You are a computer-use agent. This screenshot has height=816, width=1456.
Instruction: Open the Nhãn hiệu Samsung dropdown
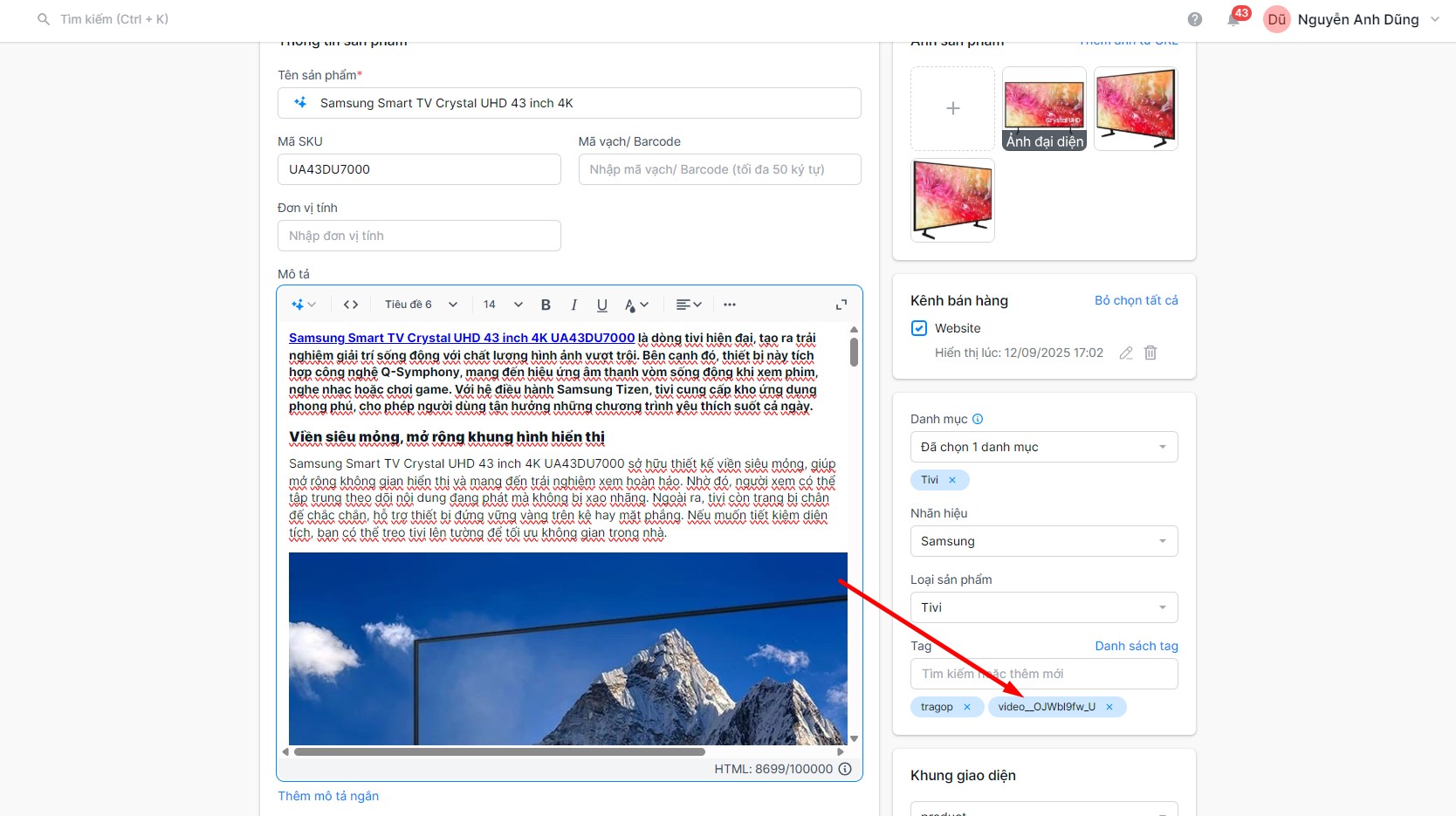(x=1044, y=541)
